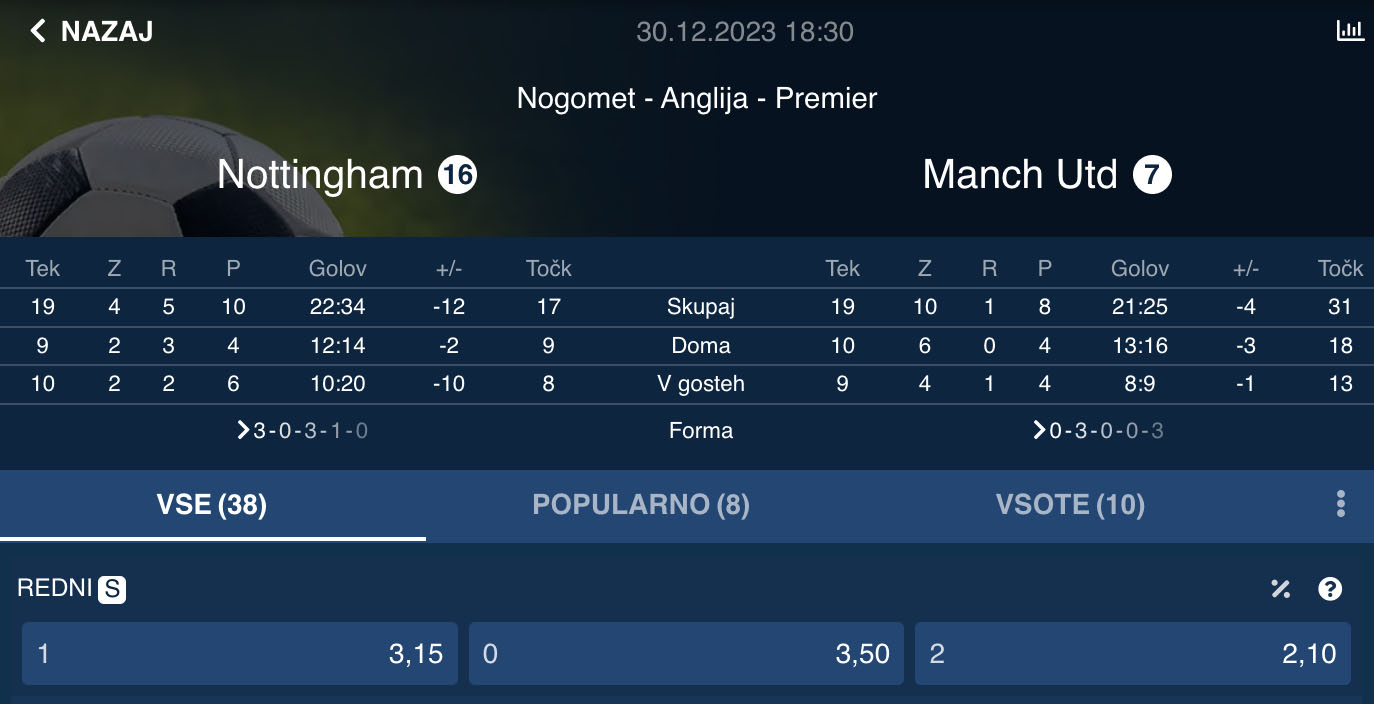Click Nottingham's rank 16 badge

457,176
